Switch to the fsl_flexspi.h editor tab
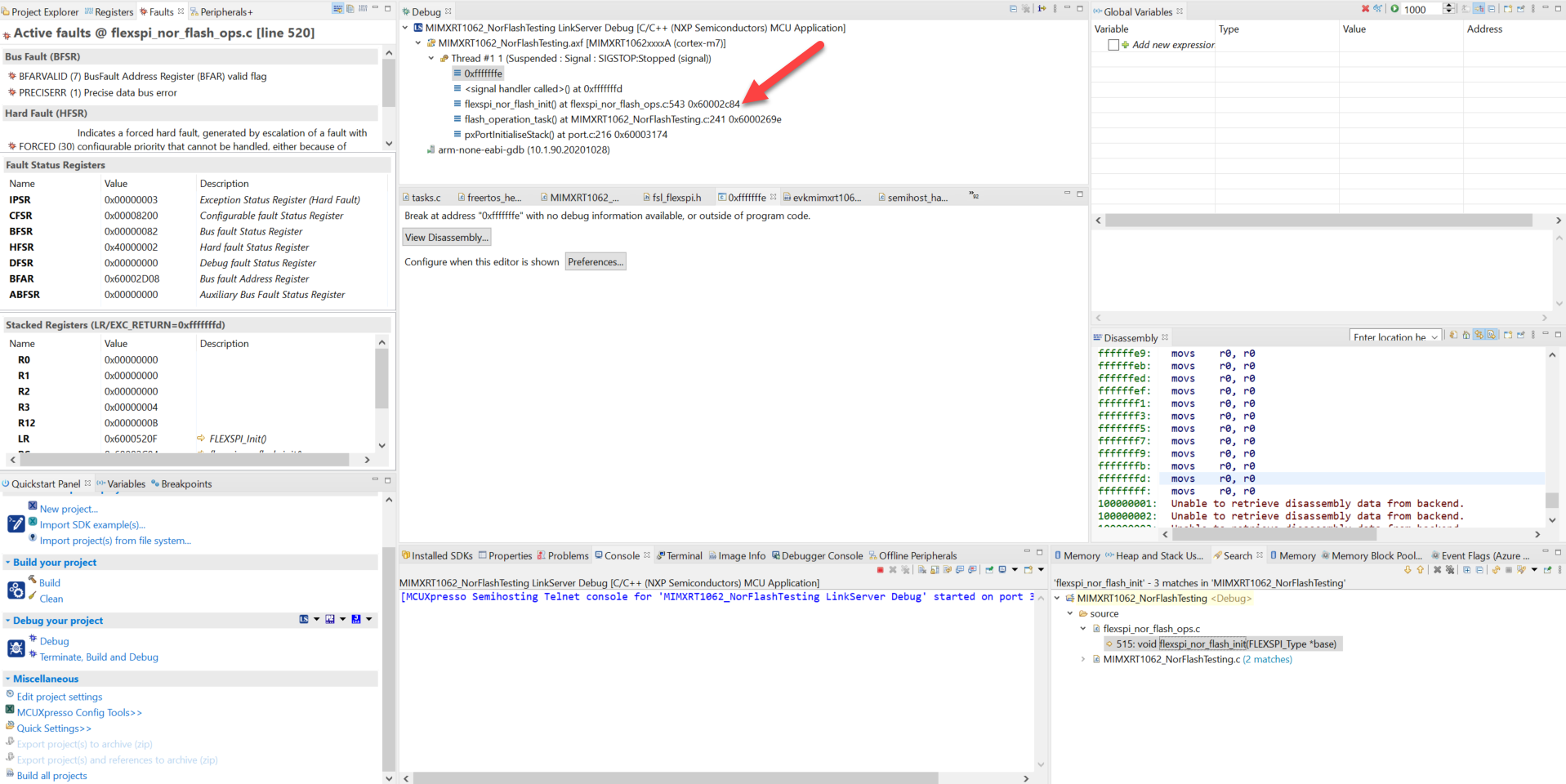Viewport: 1566px width, 784px height. pos(673,197)
